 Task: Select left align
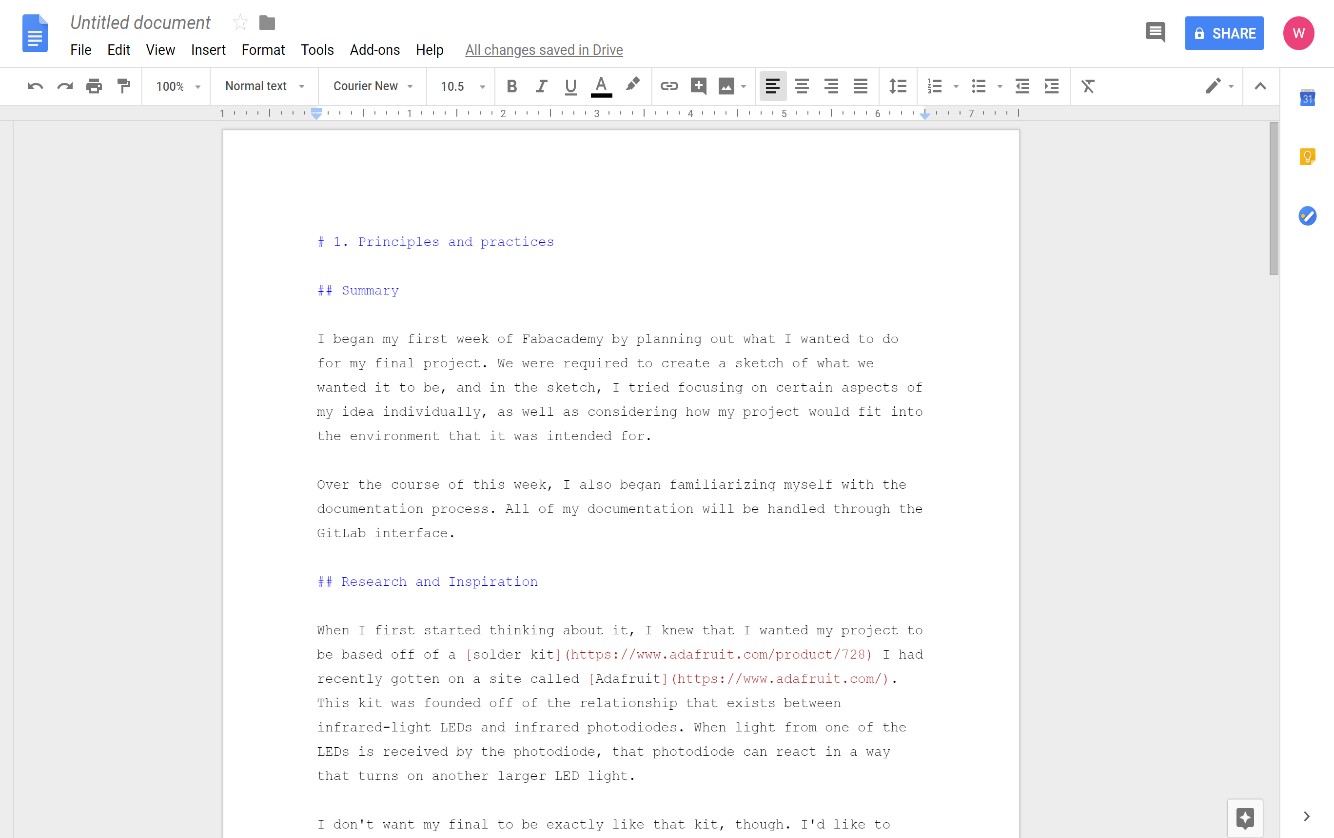(x=773, y=86)
